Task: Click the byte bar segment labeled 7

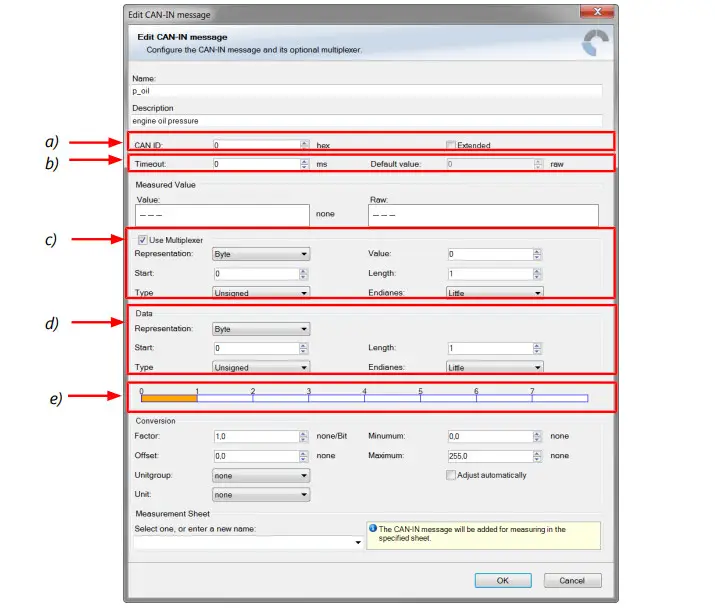Action: coord(560,398)
